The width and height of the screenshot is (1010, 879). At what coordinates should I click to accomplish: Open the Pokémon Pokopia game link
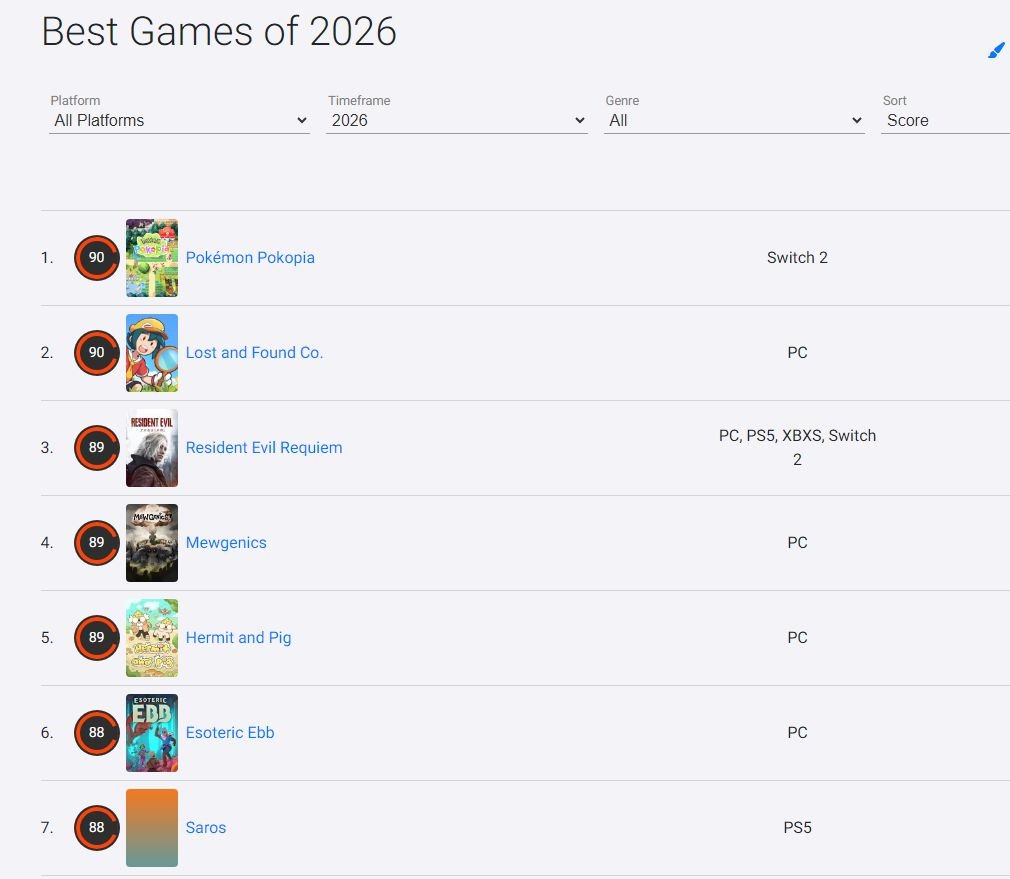point(250,258)
